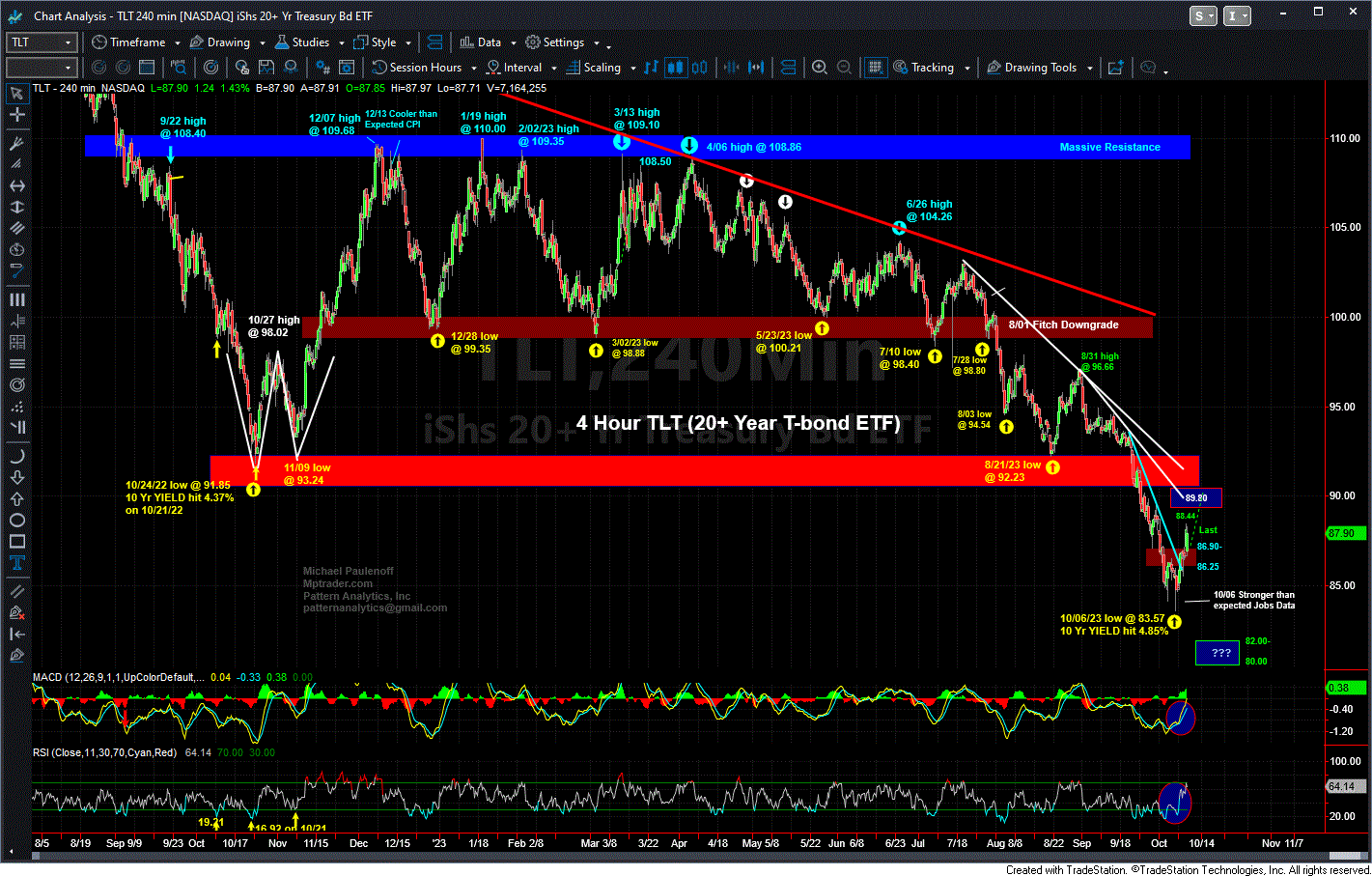Screen dimensions: 1372x876
Task: Click the '8/01 Fitch Downgrade' label
Action: [x=1063, y=325]
